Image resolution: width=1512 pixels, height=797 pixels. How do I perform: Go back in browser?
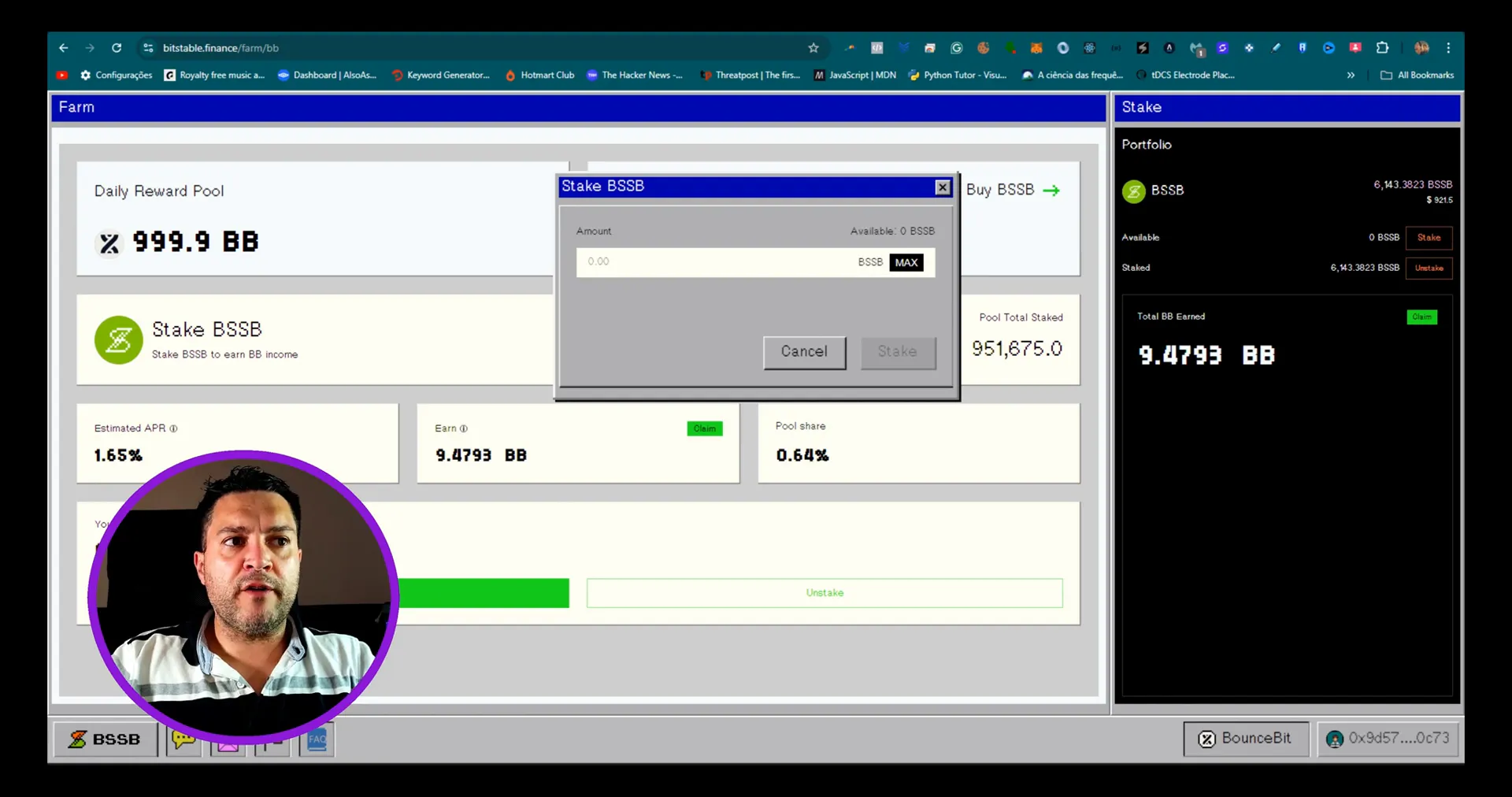tap(64, 48)
